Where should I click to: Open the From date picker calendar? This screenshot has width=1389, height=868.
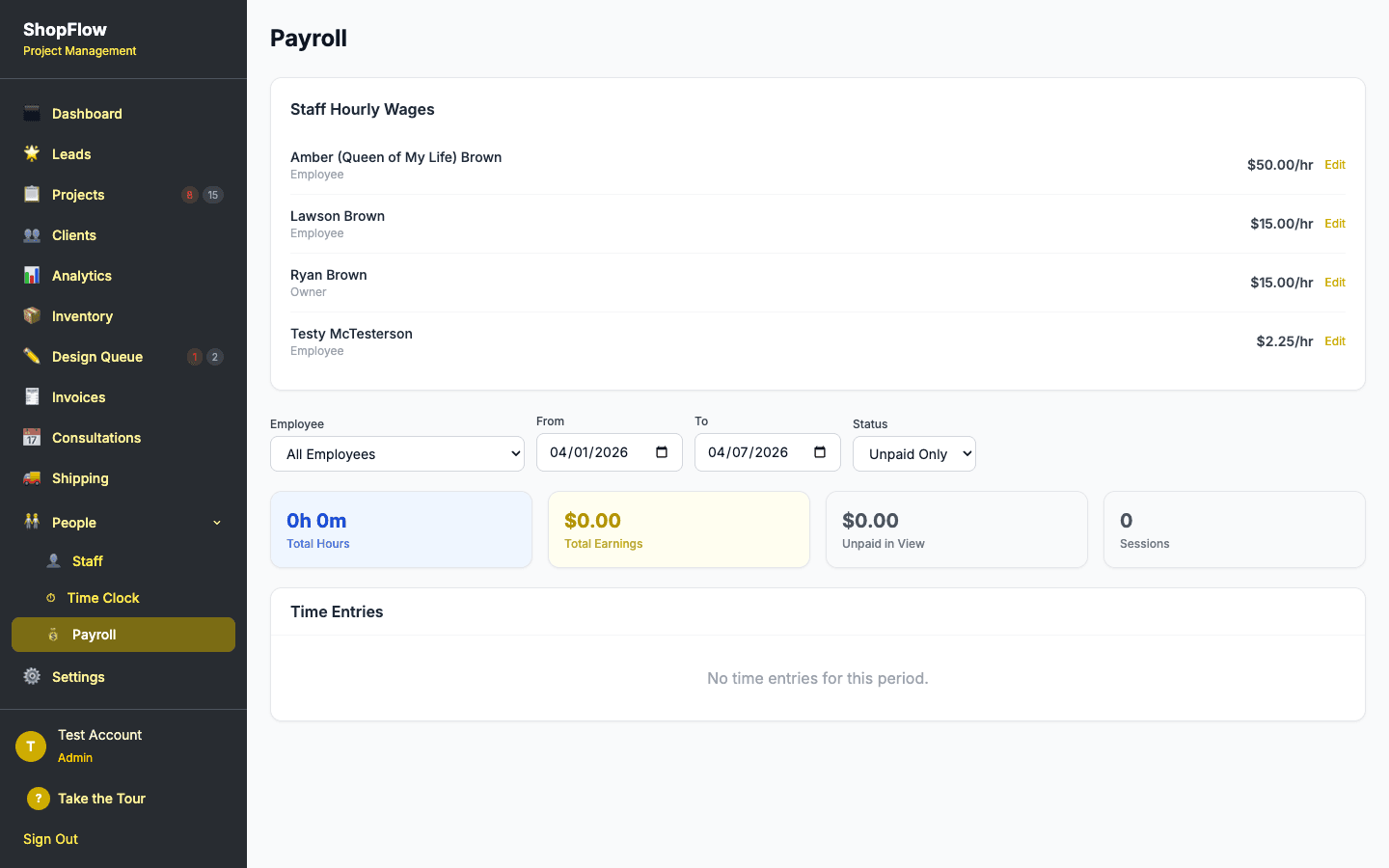coord(660,451)
